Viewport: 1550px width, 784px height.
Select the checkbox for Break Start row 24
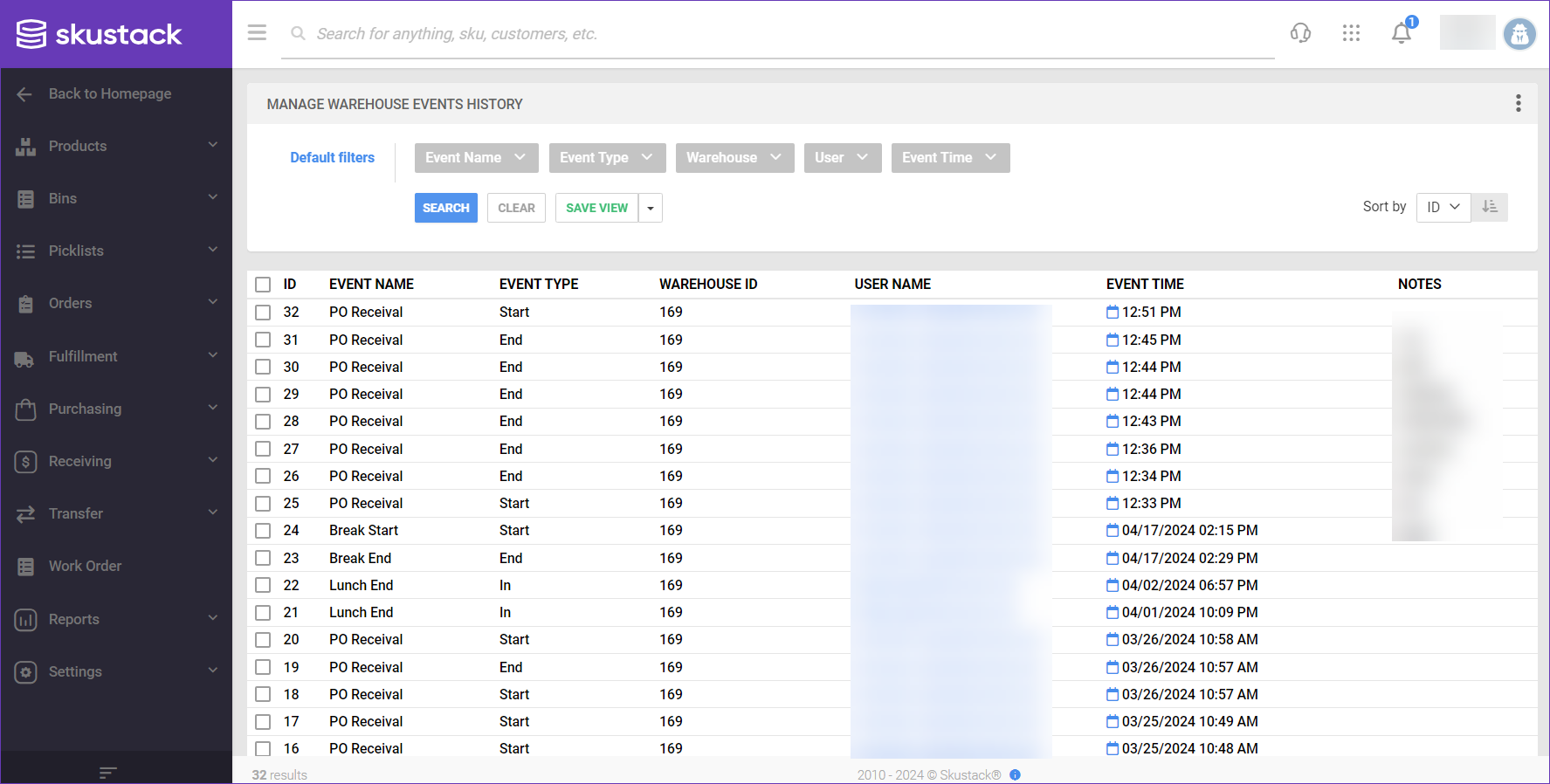pyautogui.click(x=263, y=531)
